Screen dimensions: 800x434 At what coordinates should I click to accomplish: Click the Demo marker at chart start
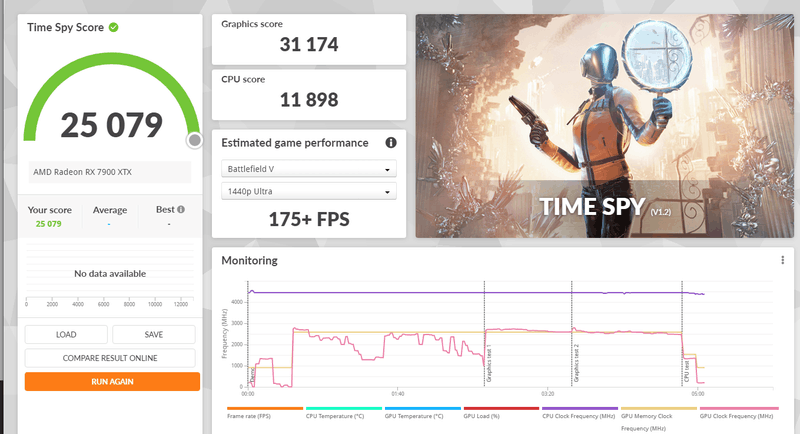(x=252, y=376)
